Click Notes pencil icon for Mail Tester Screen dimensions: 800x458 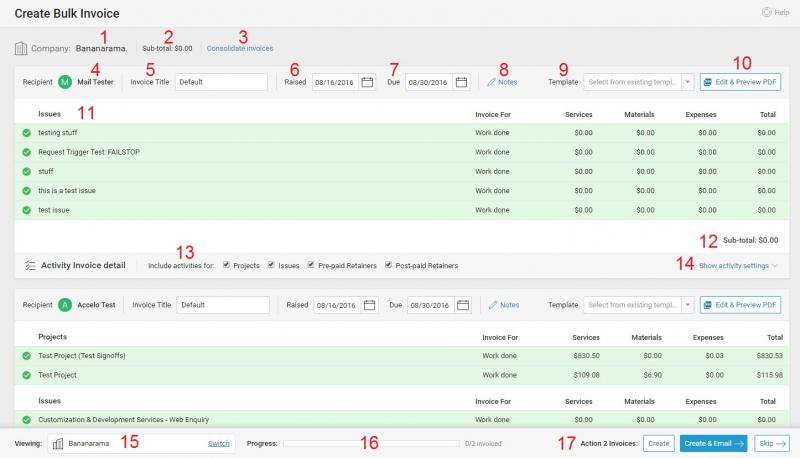click(491, 82)
